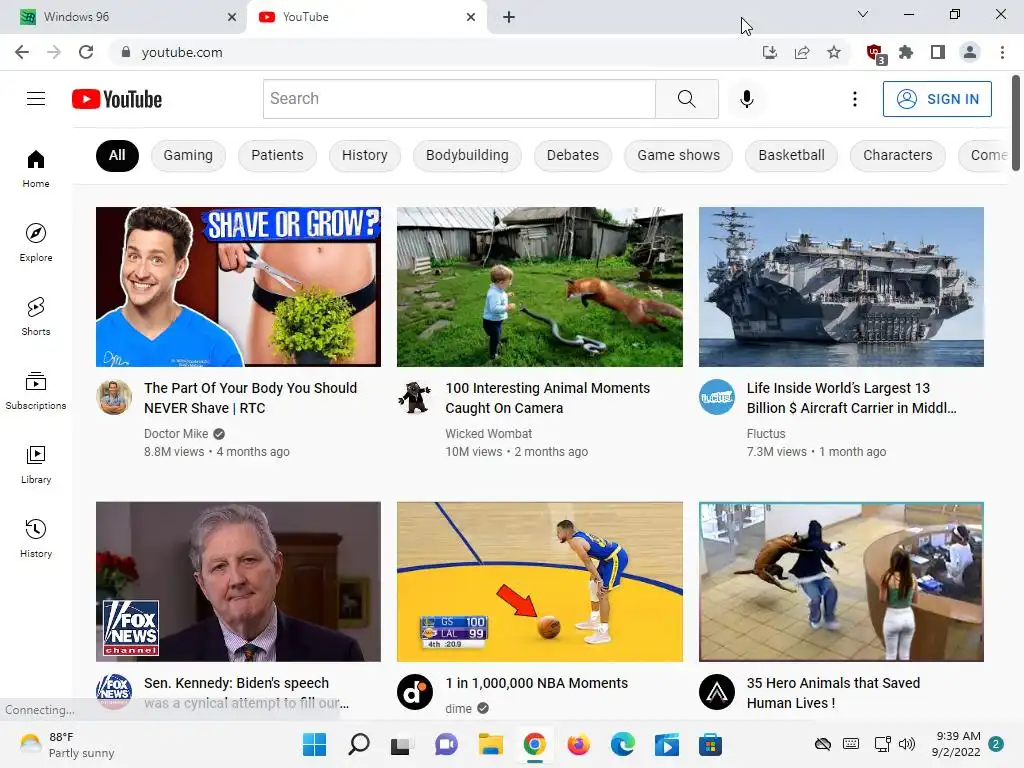Go to Home in sidebar

pyautogui.click(x=36, y=168)
